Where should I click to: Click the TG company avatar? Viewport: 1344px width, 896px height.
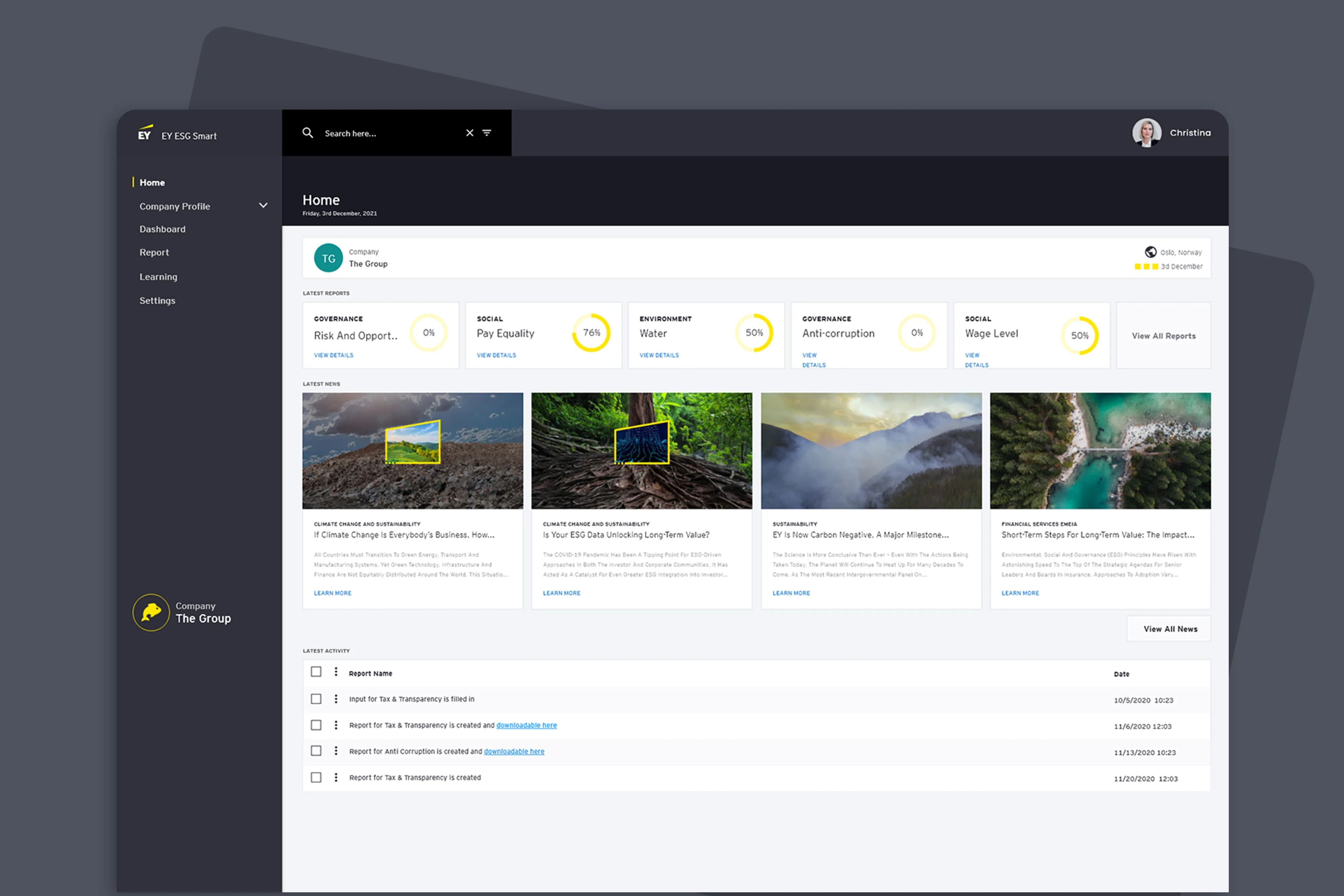[328, 258]
